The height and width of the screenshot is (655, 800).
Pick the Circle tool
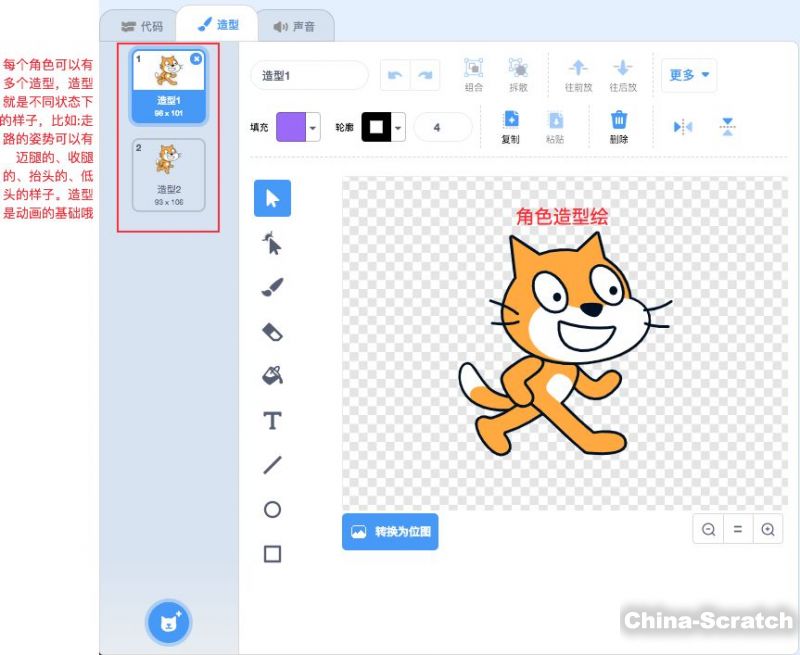(272, 509)
